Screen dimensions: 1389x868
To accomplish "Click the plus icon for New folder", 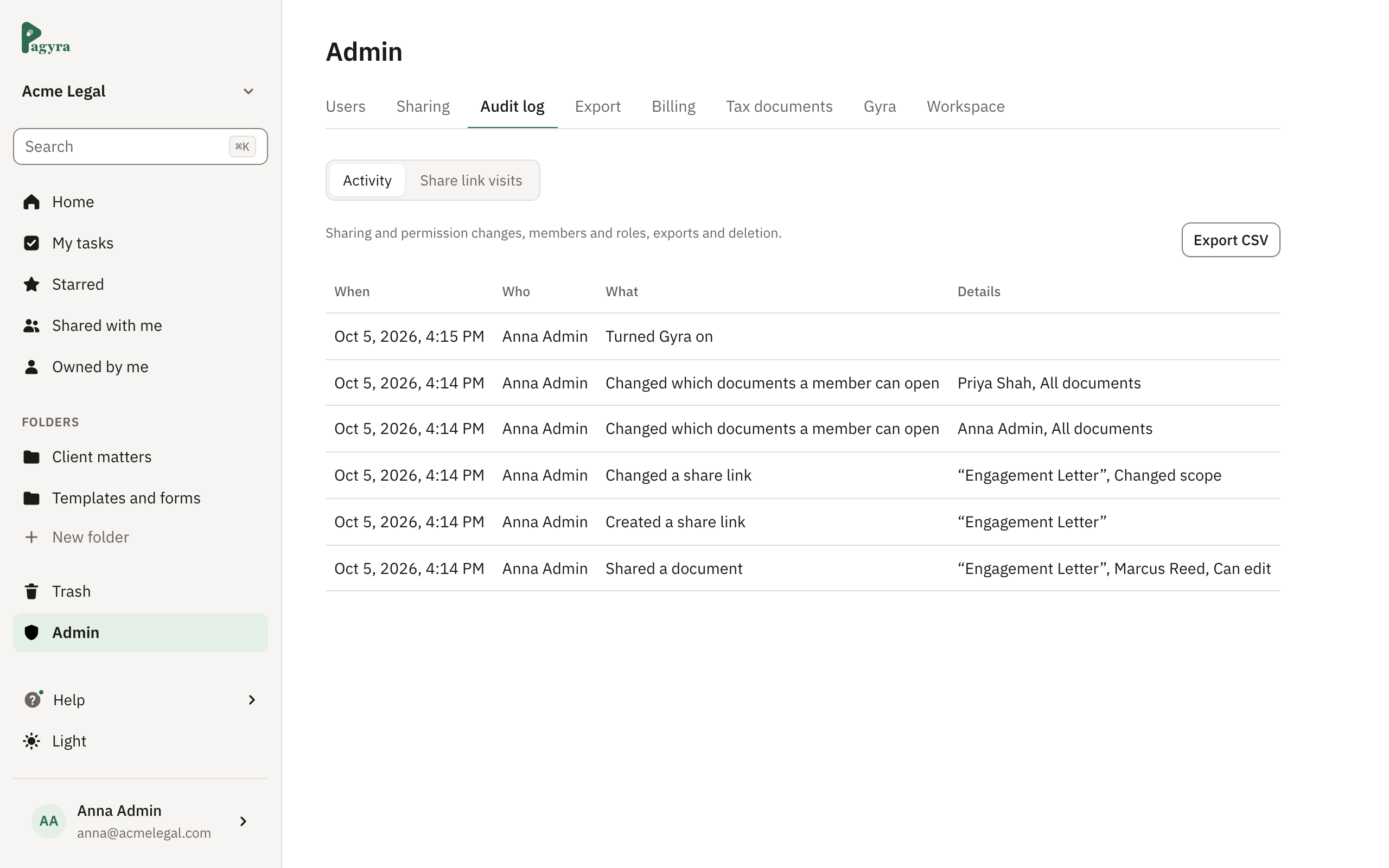I will click(x=31, y=537).
